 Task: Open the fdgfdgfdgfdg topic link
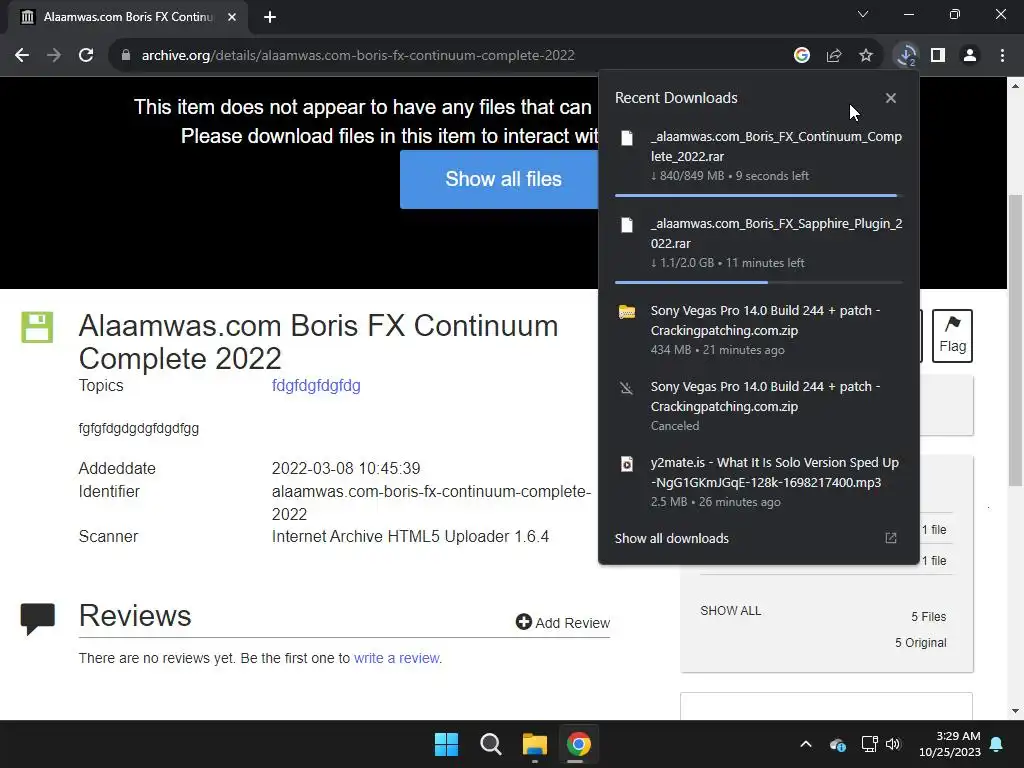point(316,385)
